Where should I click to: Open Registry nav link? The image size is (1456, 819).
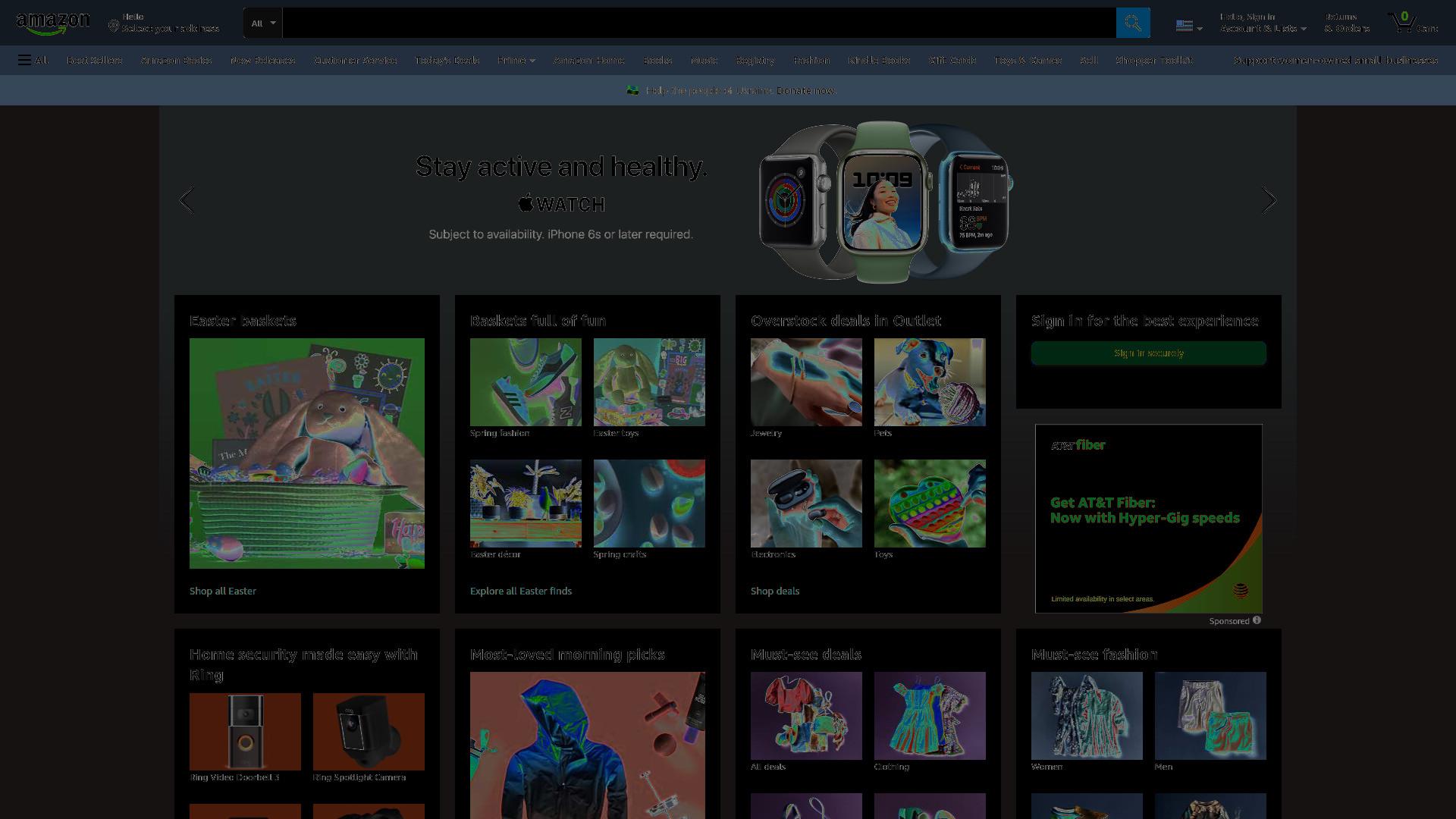(755, 60)
